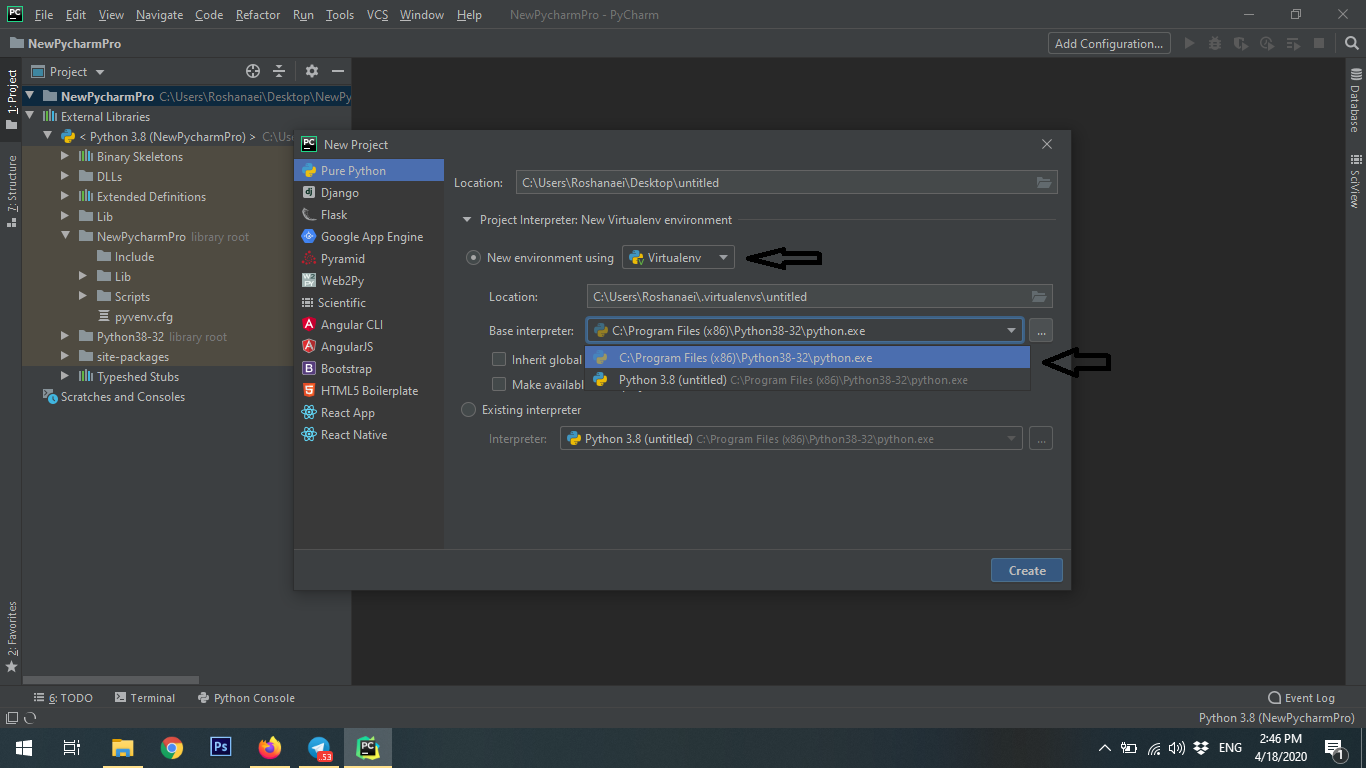This screenshot has height=768, width=1366.
Task: Open the Existing interpreter combo box
Action: [x=791, y=439]
